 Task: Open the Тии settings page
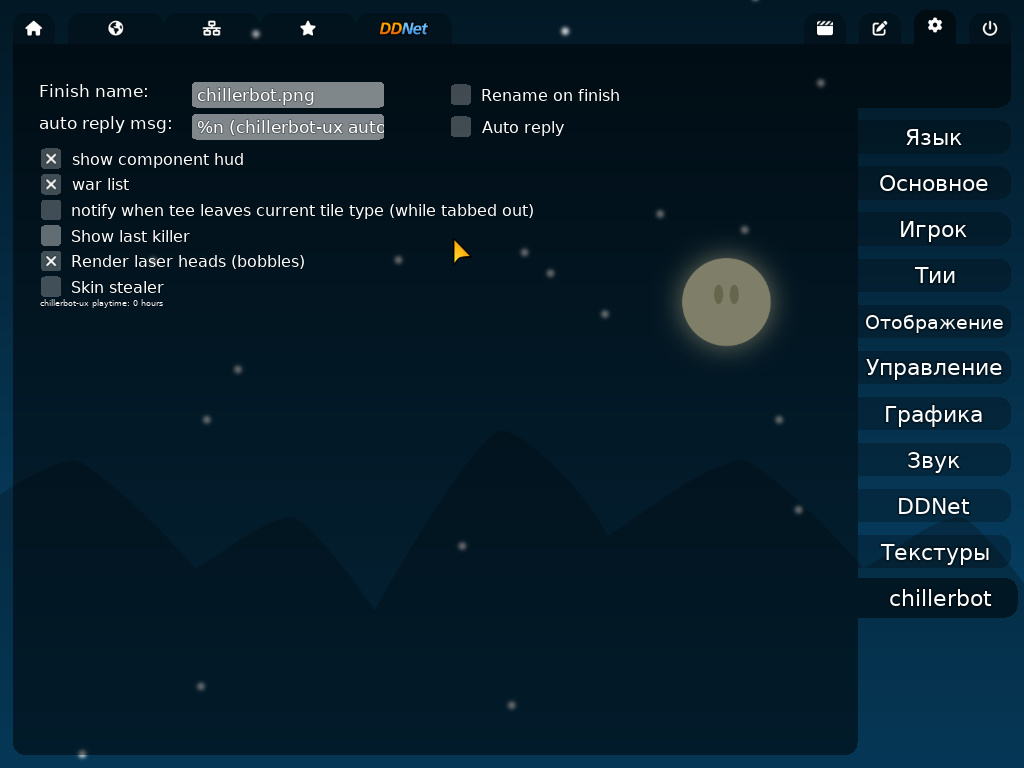pos(934,276)
